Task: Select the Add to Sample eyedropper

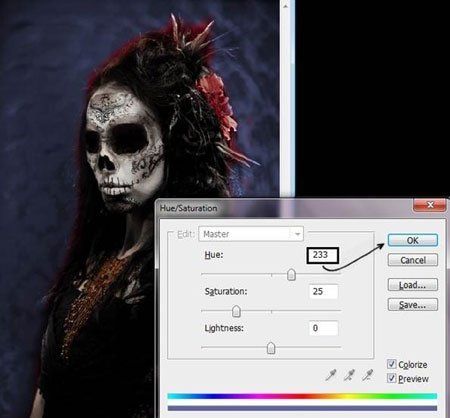Action: click(x=349, y=375)
